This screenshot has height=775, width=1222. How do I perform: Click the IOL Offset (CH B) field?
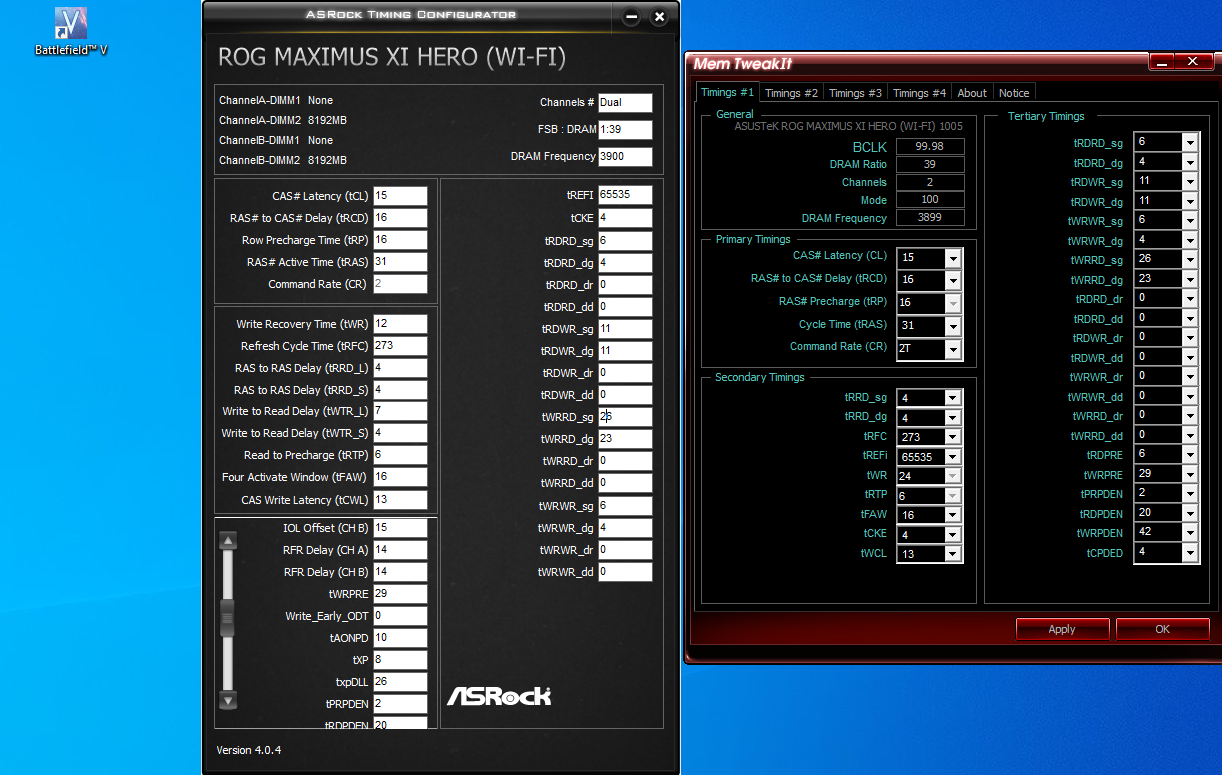pos(400,528)
